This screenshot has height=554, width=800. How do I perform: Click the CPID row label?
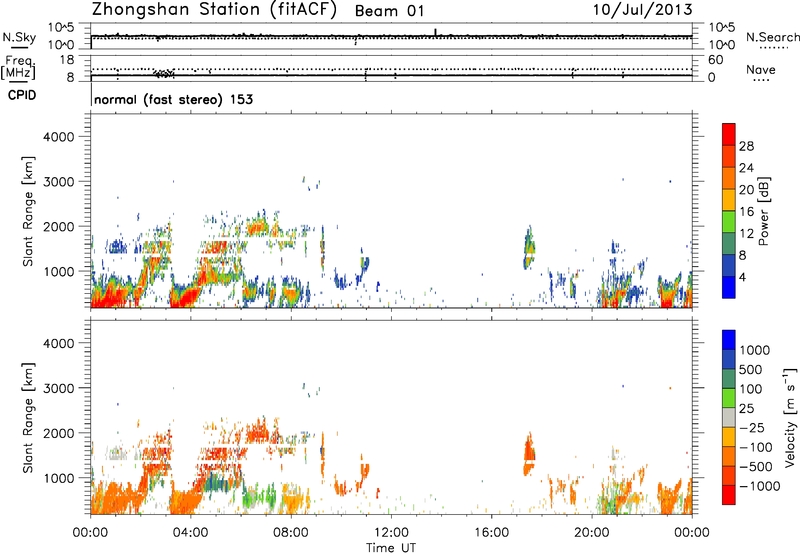(x=22, y=95)
